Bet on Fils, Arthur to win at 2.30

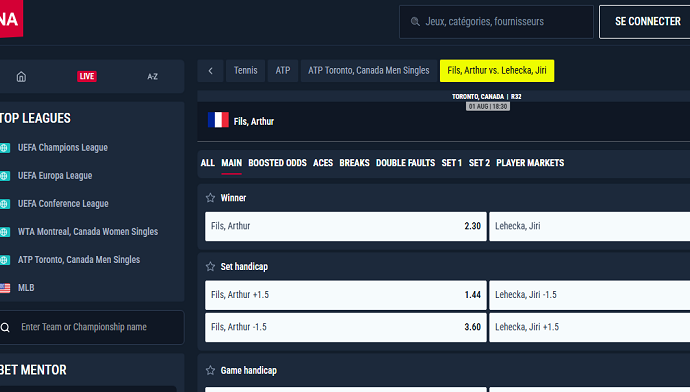[346, 226]
